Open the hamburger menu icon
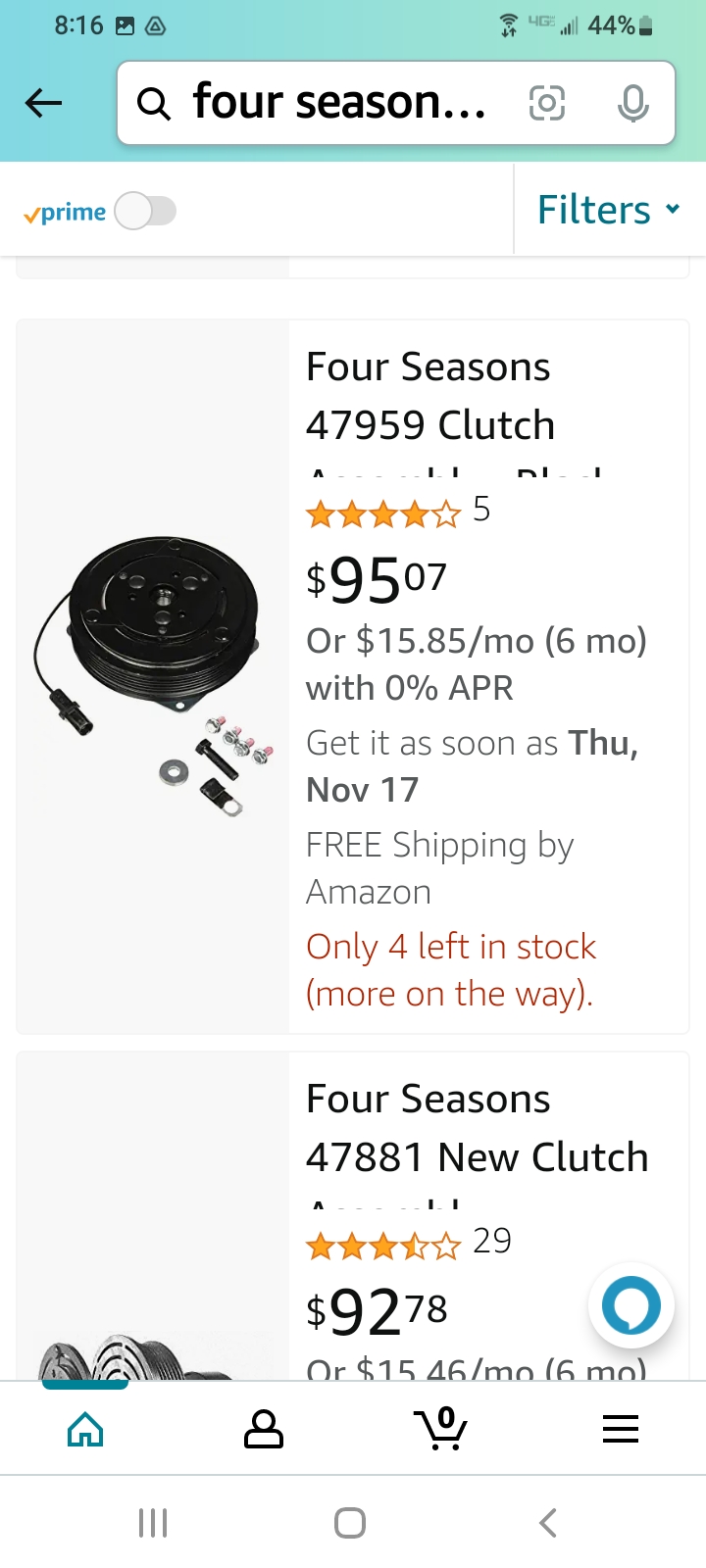The height and width of the screenshot is (1568, 706). [x=620, y=1429]
